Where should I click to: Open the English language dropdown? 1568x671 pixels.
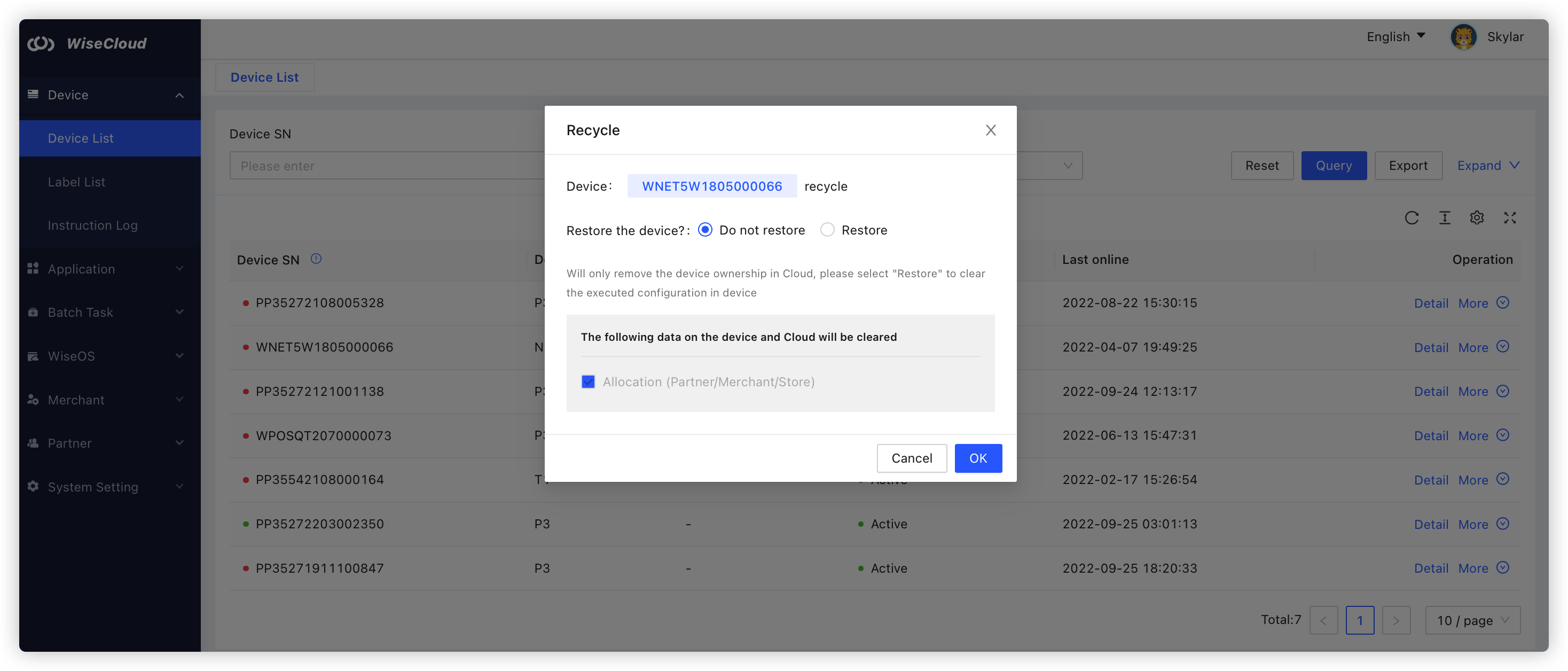[1395, 36]
